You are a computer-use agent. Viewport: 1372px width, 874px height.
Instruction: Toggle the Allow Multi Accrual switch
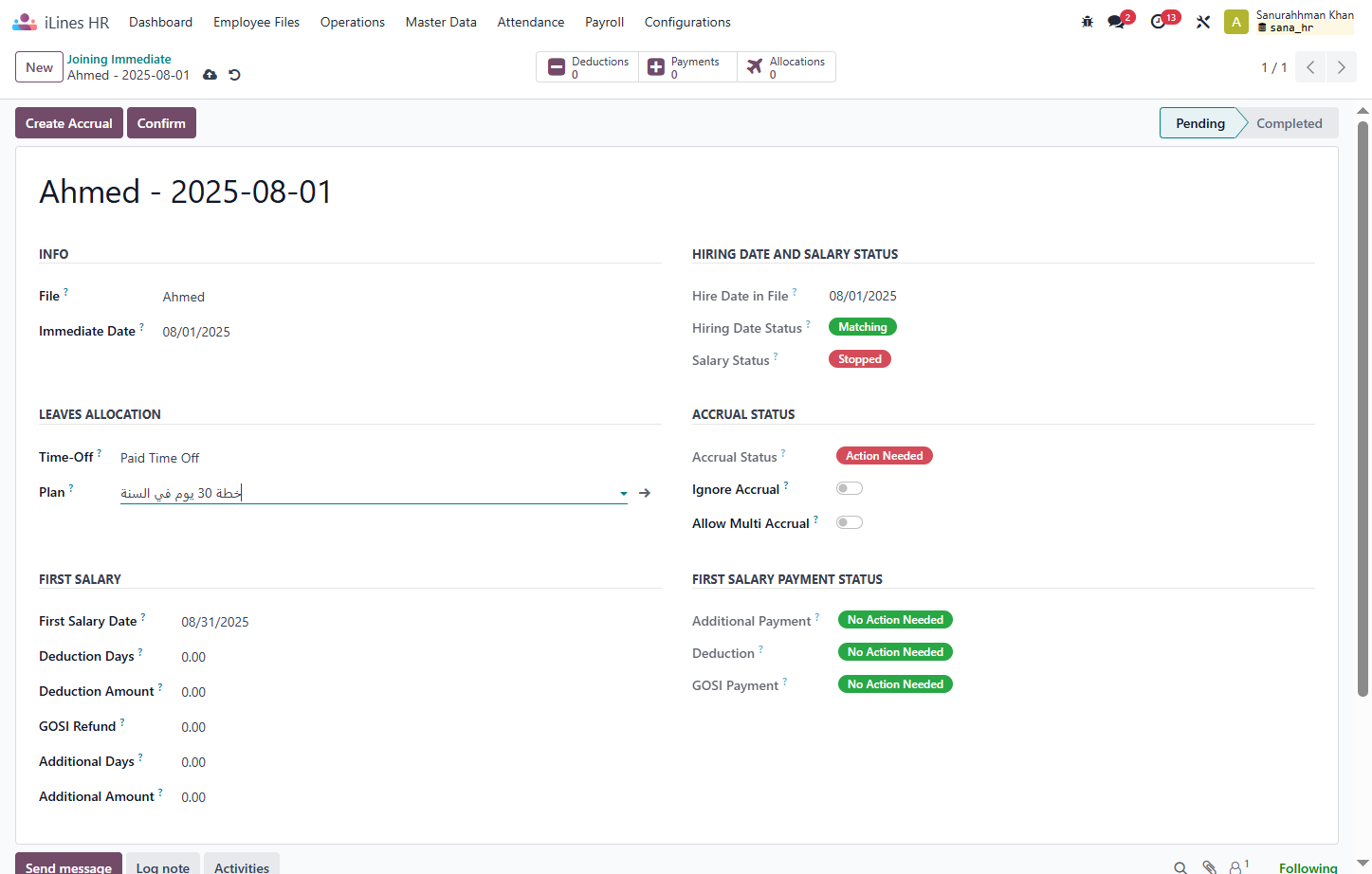[x=850, y=523]
